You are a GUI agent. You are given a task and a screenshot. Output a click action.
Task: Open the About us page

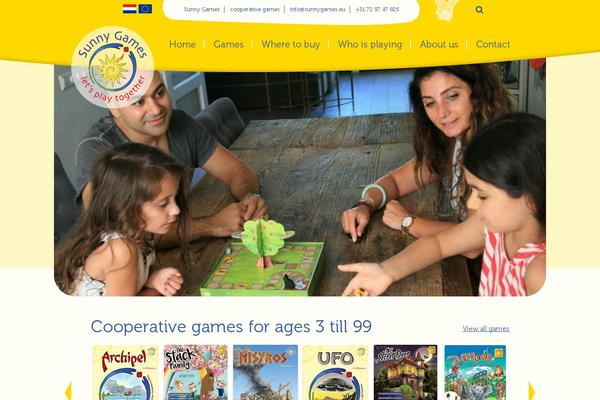tap(439, 44)
